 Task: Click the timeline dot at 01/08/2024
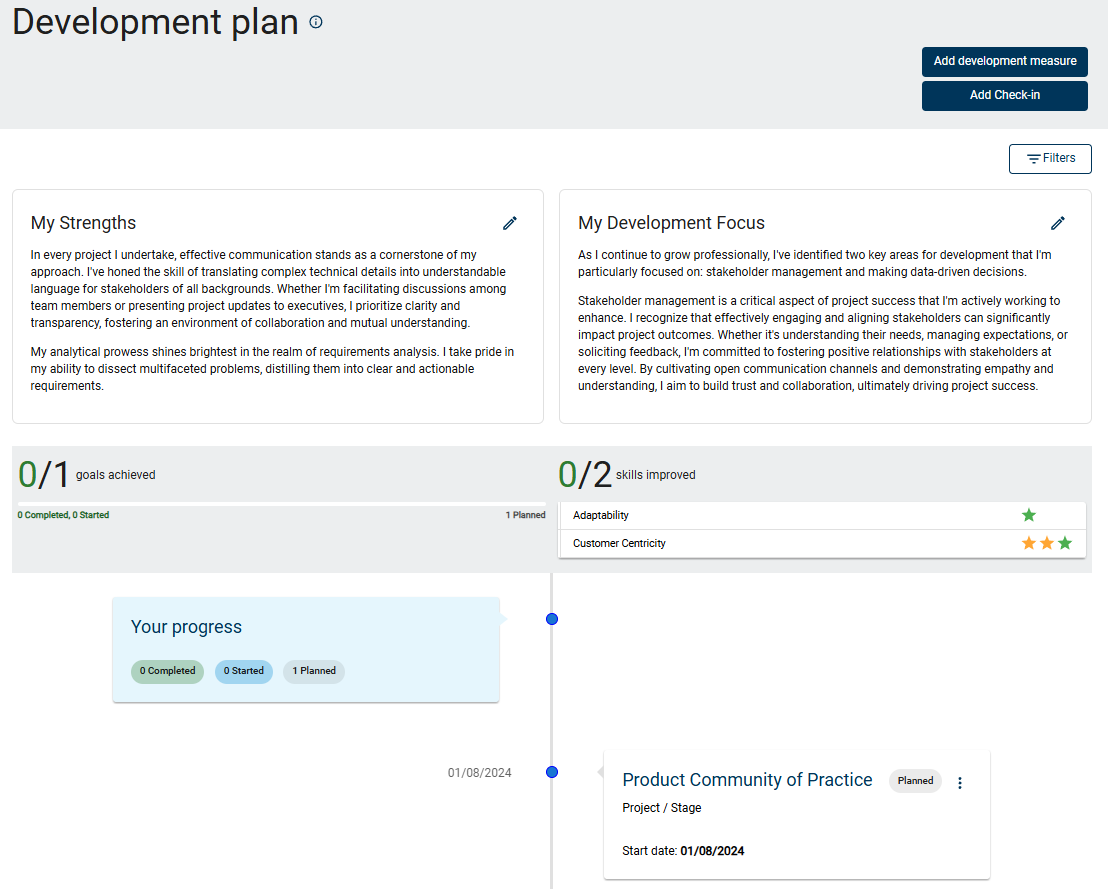pyautogui.click(x=552, y=771)
